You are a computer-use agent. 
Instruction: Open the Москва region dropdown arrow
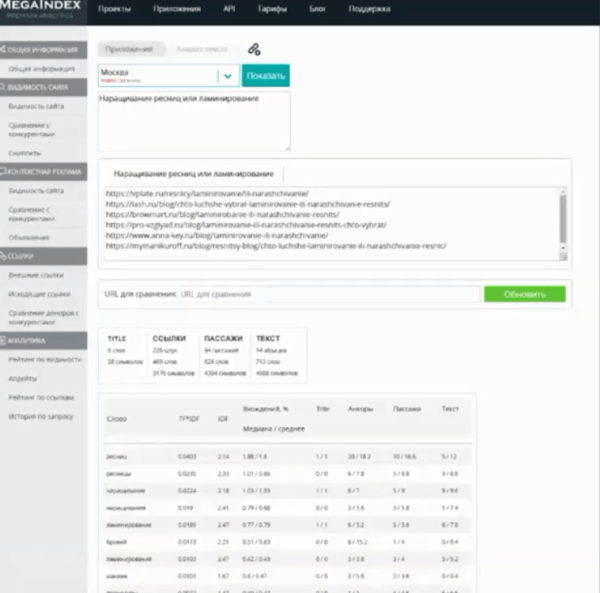click(x=229, y=75)
